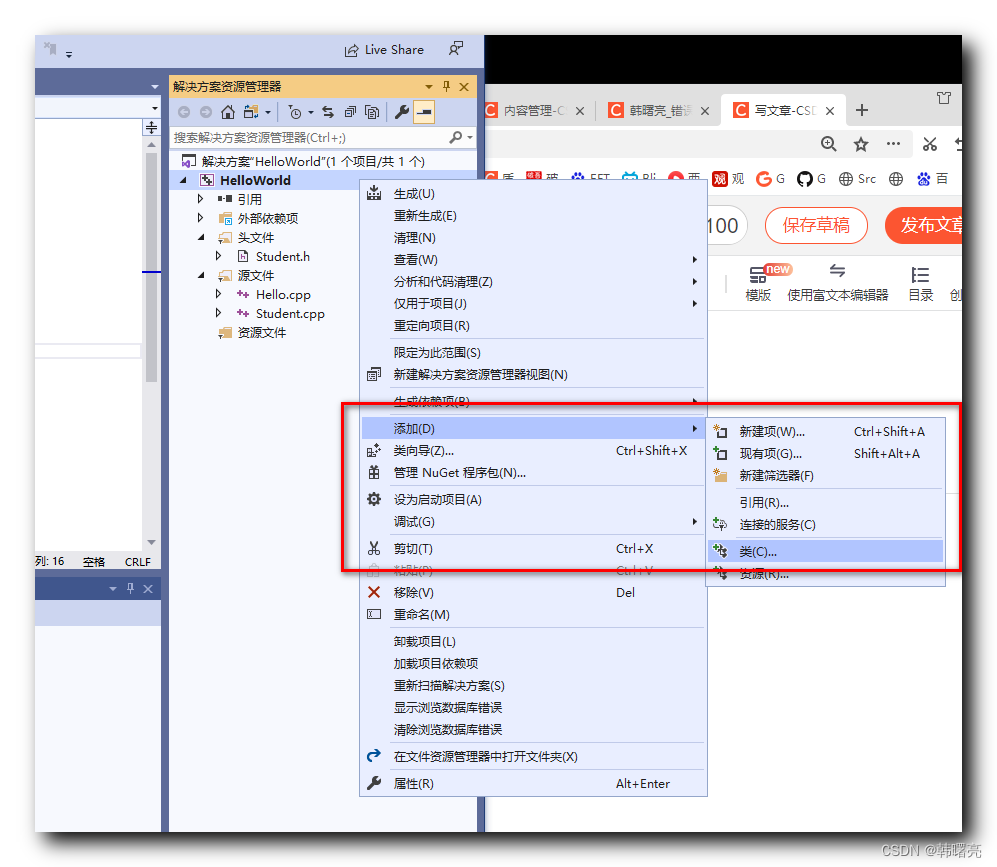Select 类(C)... in the submenu
This screenshot has width=997, height=867.
pos(825,551)
